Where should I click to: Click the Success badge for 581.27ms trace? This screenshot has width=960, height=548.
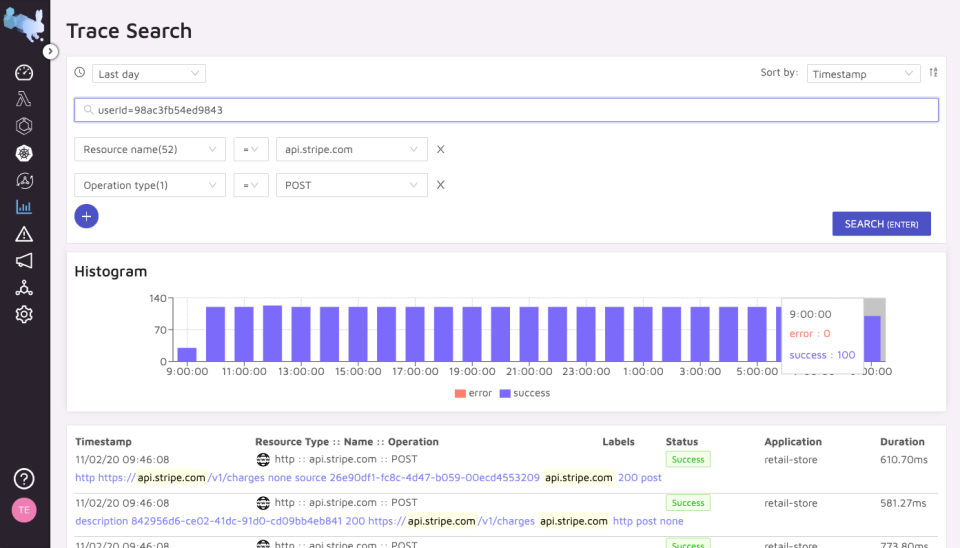(x=688, y=503)
